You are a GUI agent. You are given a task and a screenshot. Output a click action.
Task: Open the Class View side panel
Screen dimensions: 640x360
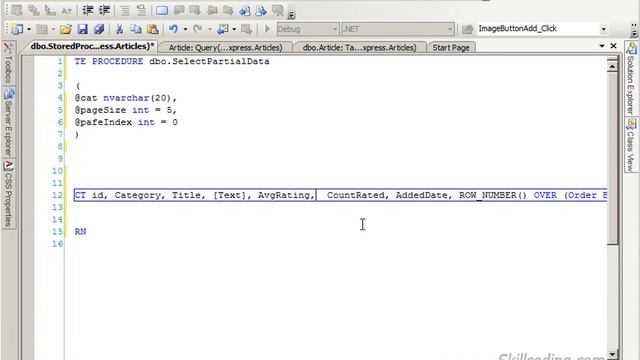point(631,145)
